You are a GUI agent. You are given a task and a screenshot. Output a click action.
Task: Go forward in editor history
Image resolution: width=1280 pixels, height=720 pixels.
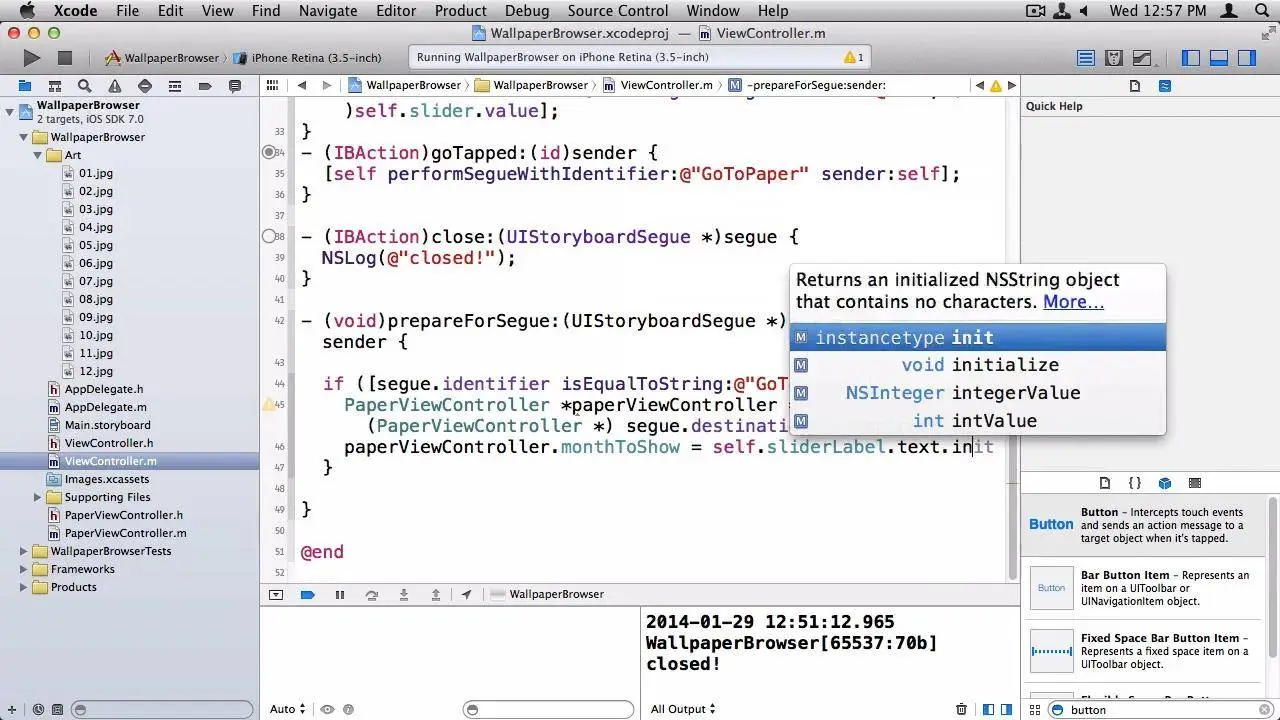(x=327, y=85)
